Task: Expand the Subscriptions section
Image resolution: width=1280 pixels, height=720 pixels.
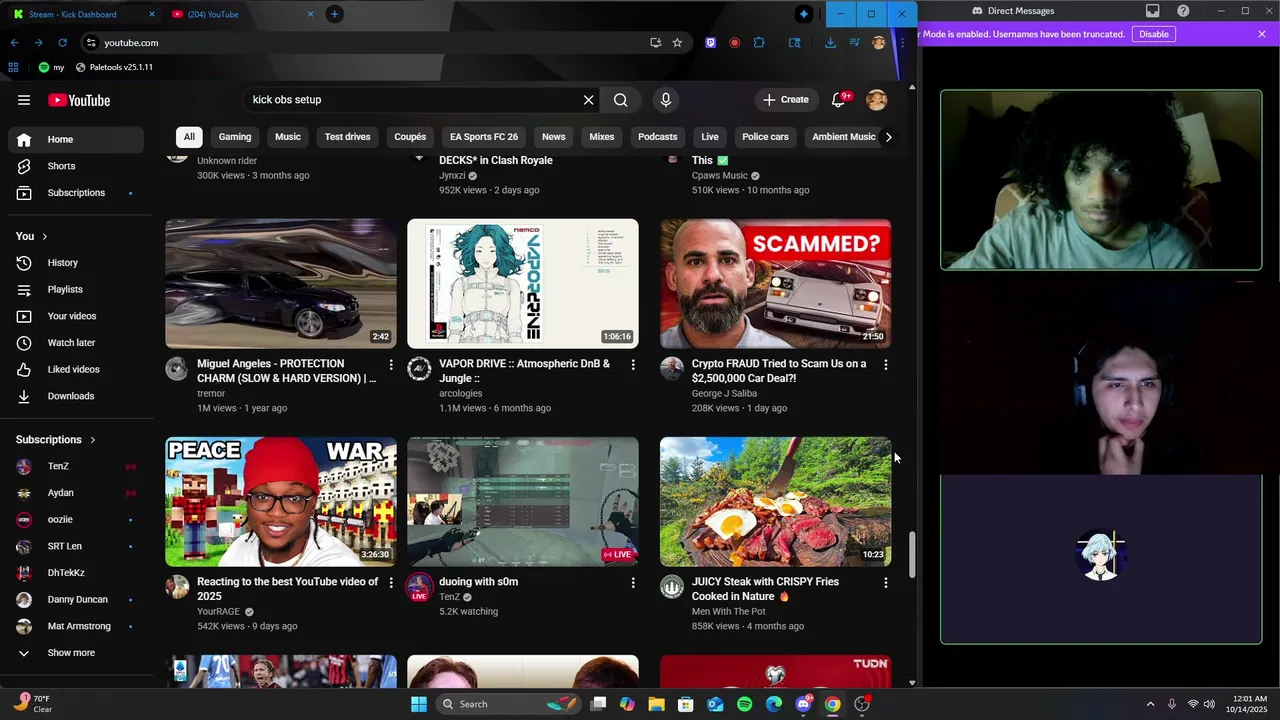Action: 56,440
